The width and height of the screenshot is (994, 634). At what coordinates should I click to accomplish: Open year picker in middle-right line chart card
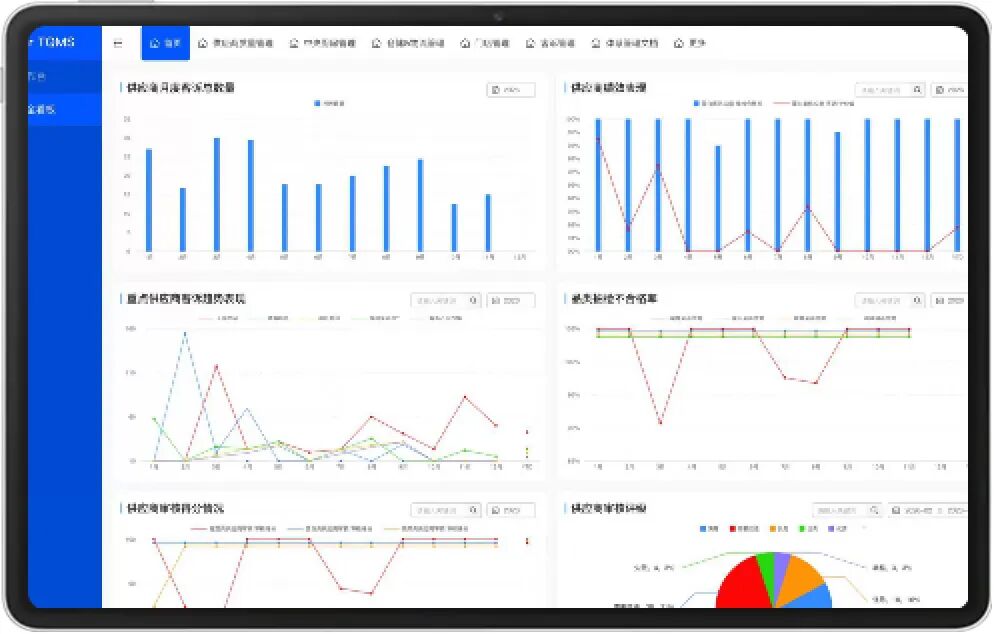pos(949,300)
